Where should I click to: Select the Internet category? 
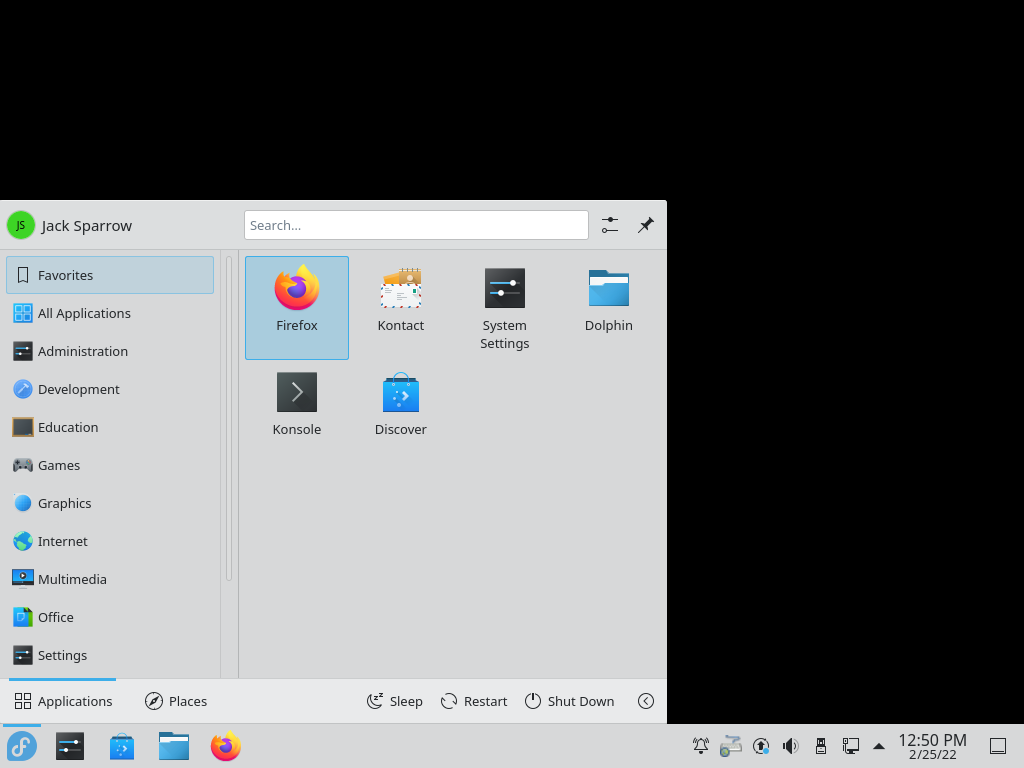coord(110,541)
